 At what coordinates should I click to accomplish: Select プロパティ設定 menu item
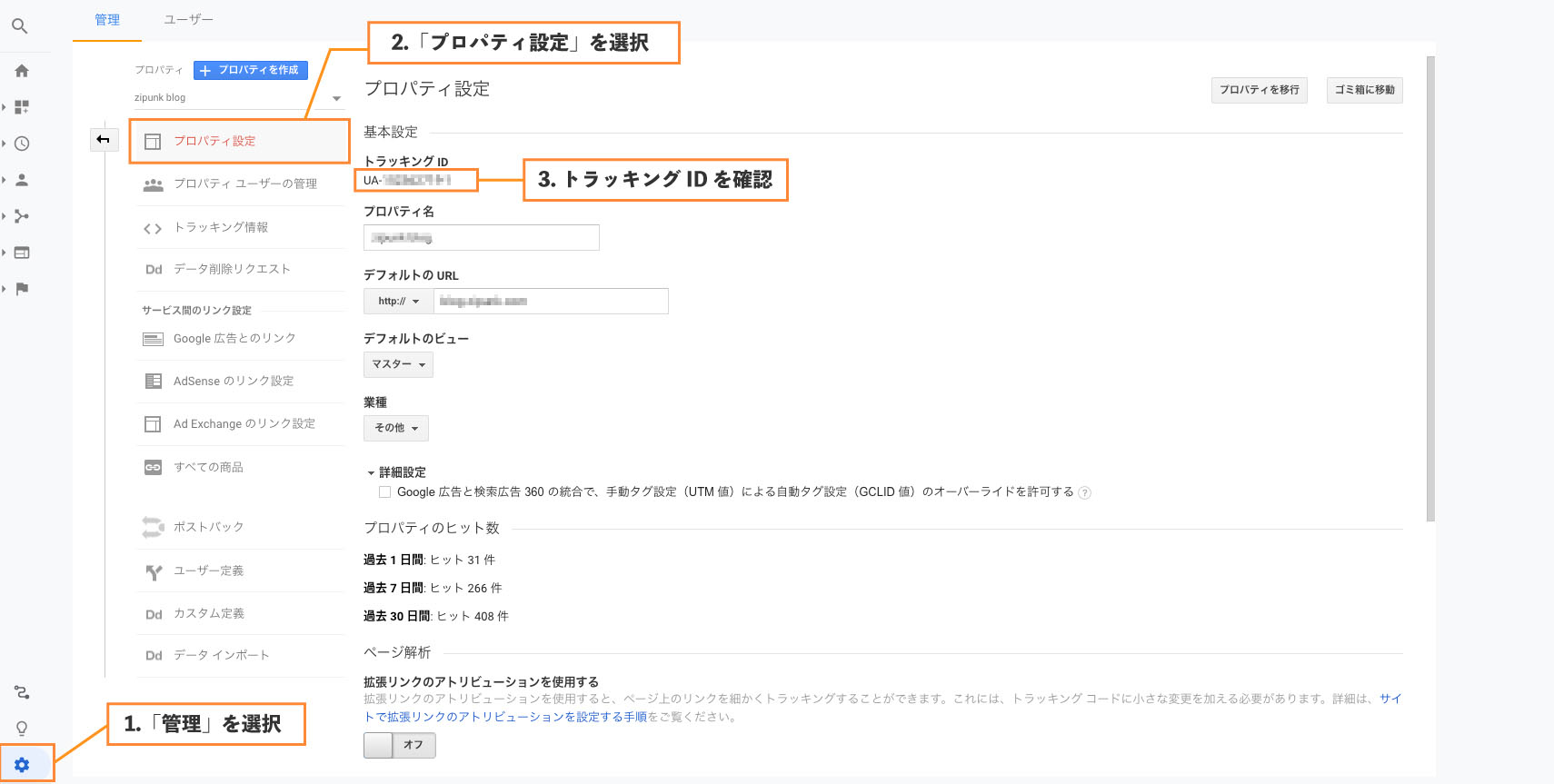click(x=240, y=142)
